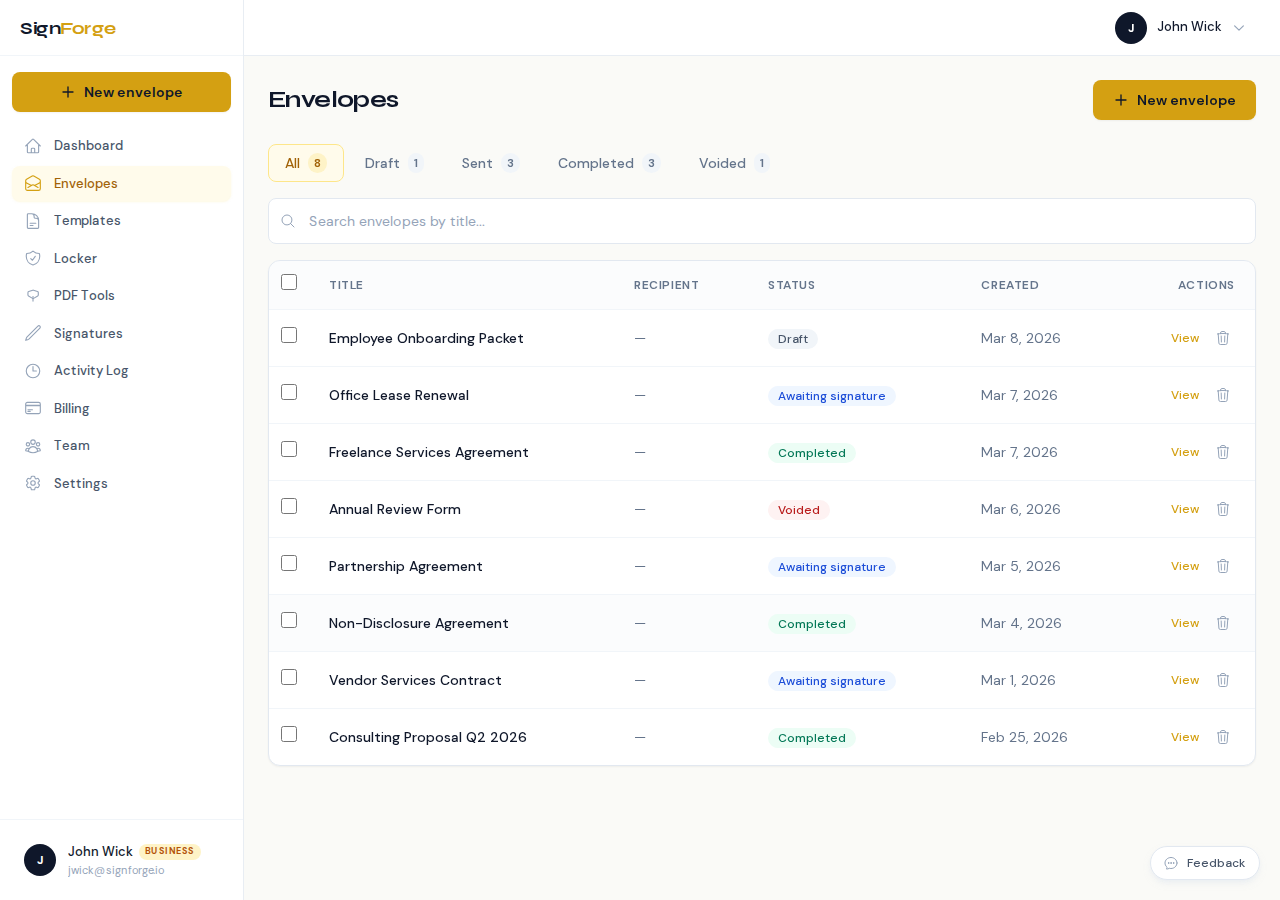Viewport: 1280px width, 900px height.
Task: Delete Employee Onboarding Packet via trash icon
Action: (1223, 338)
